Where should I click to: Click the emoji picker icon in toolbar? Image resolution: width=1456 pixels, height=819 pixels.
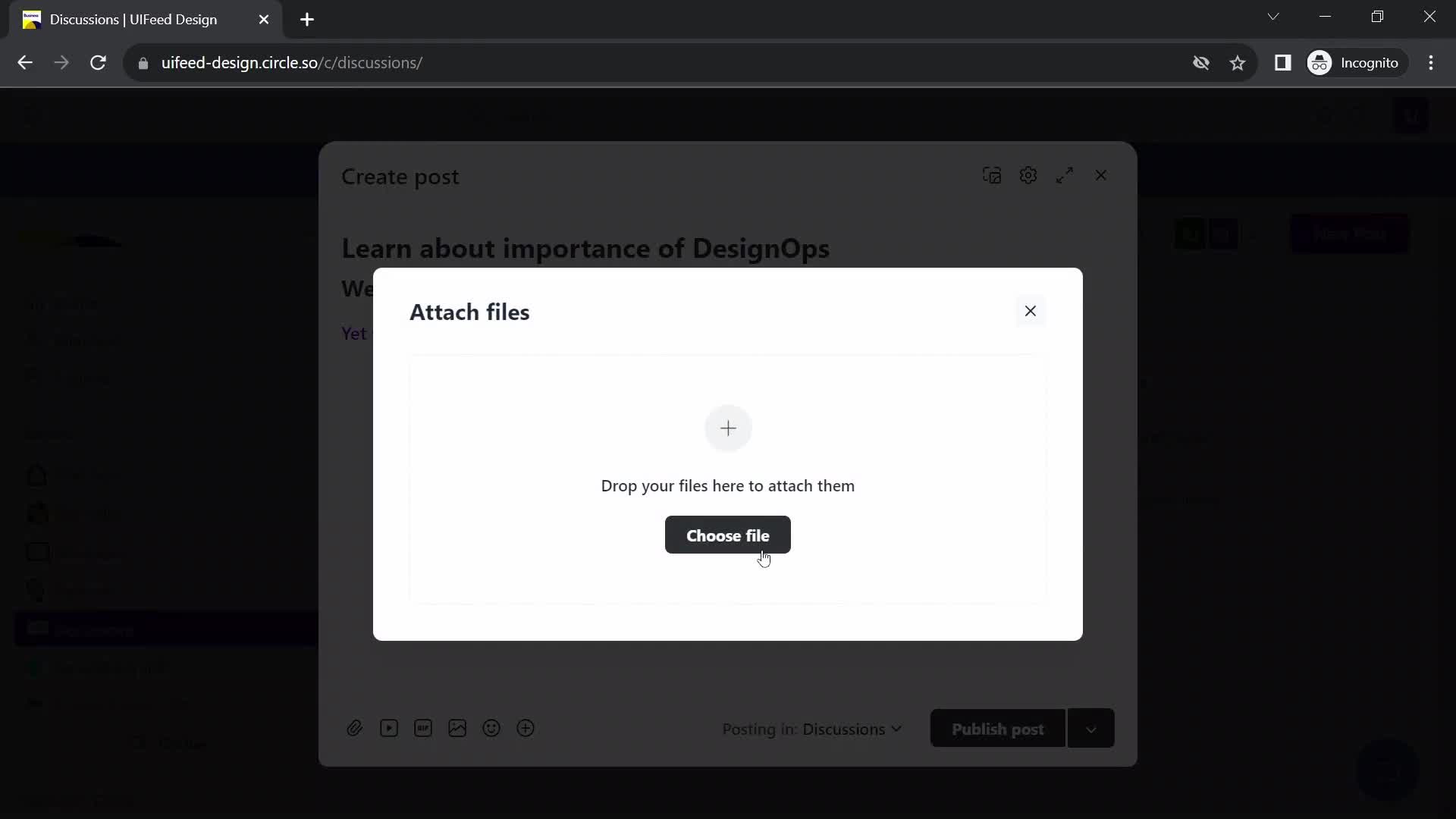click(x=492, y=729)
